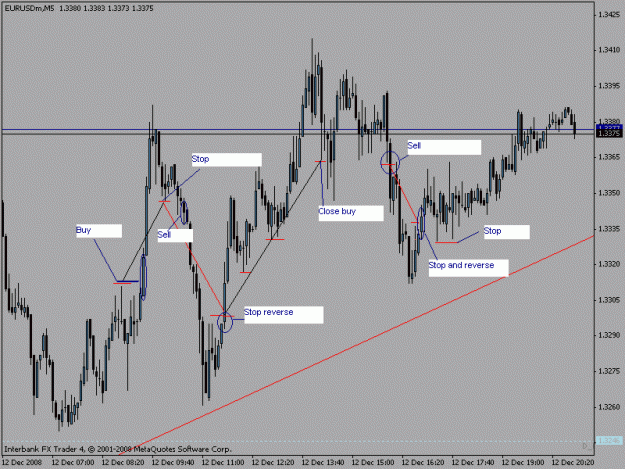This screenshot has width=625, height=469.
Task: Click the '12 Dec 11:00' time label
Action: click(223, 462)
